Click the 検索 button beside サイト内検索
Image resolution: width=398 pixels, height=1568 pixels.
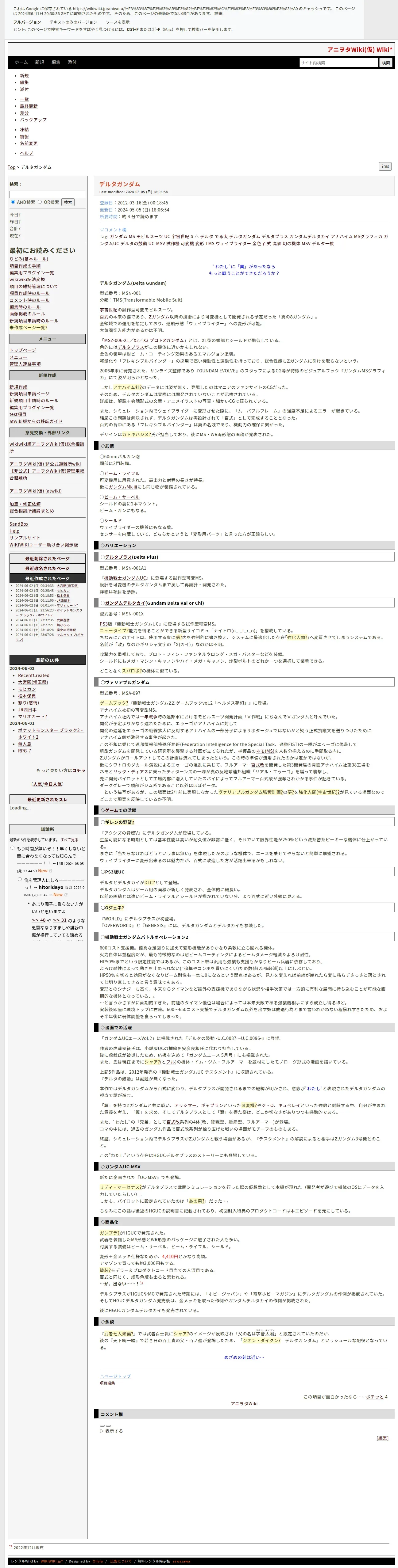(x=385, y=63)
